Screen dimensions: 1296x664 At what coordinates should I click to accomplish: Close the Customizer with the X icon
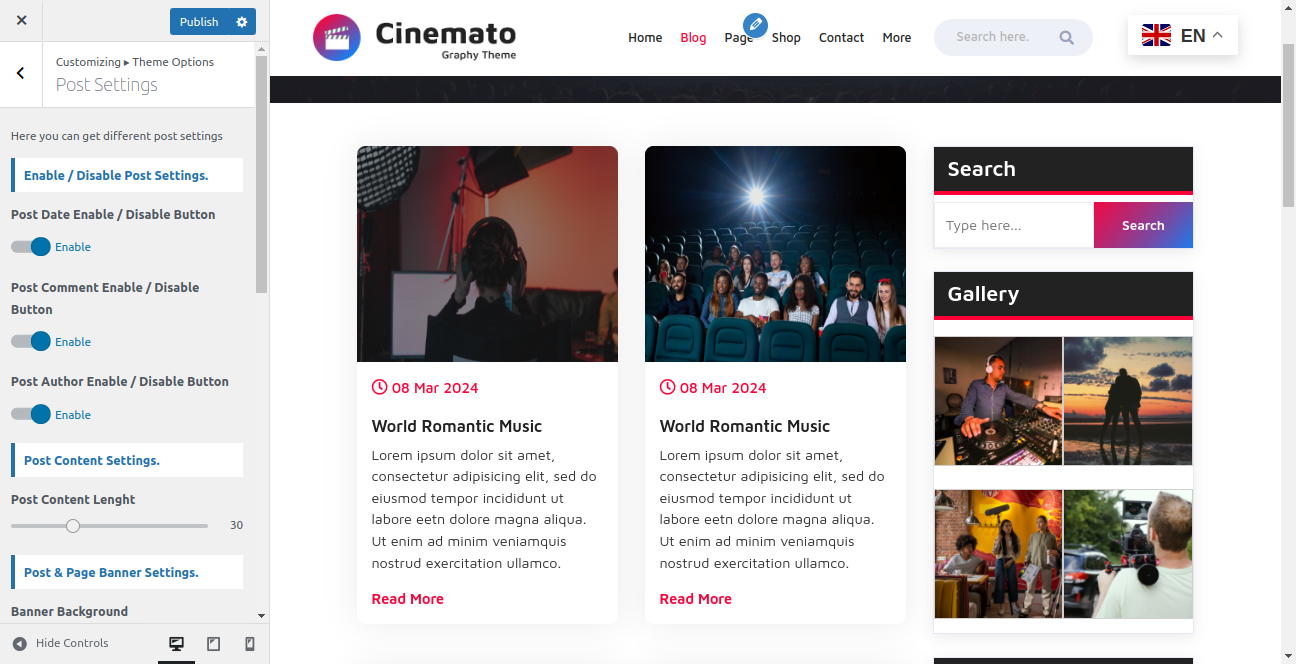click(22, 20)
